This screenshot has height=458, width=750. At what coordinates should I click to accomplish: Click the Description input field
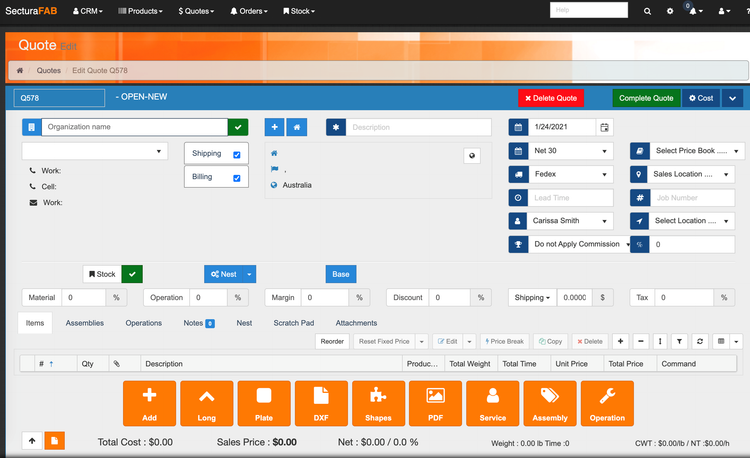[419, 127]
